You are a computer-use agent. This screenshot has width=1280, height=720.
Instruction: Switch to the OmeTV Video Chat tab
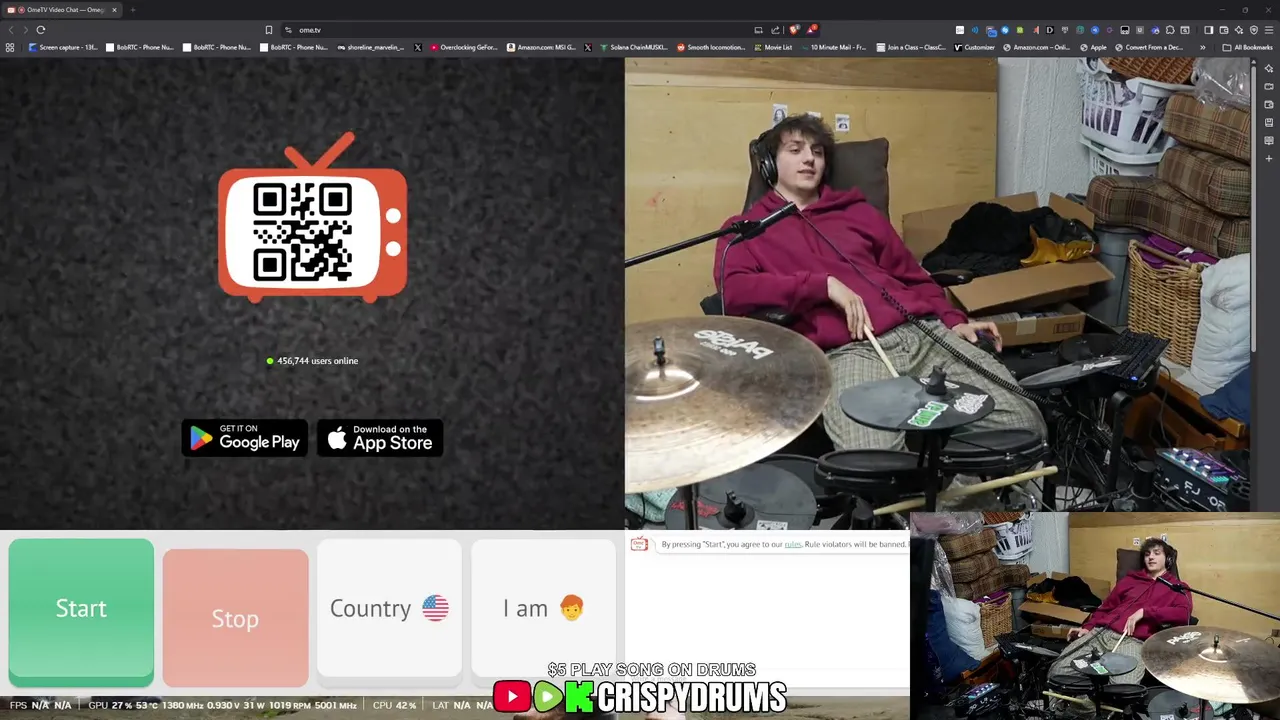point(60,10)
